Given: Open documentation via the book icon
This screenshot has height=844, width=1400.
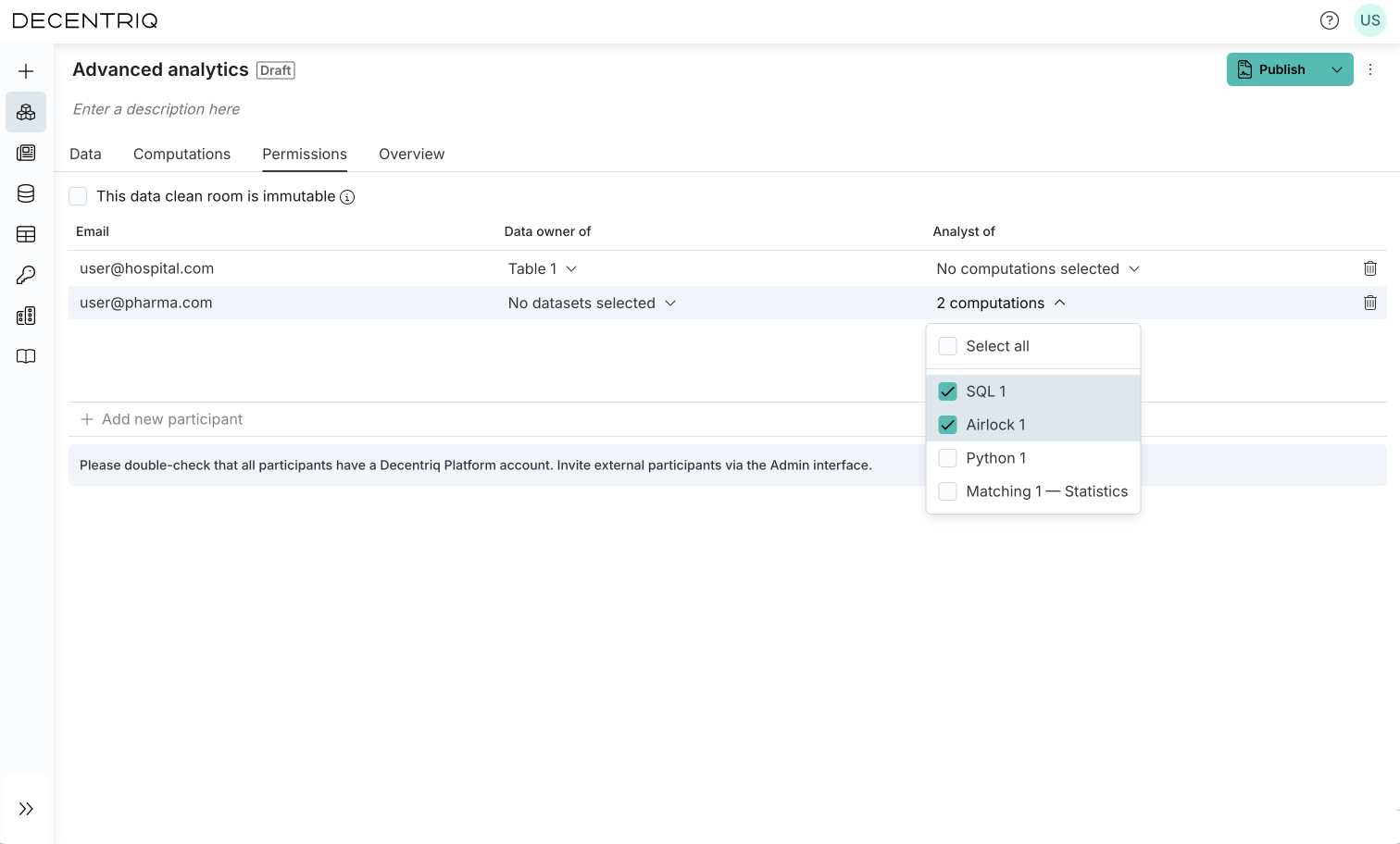Looking at the screenshot, I should pyautogui.click(x=26, y=356).
